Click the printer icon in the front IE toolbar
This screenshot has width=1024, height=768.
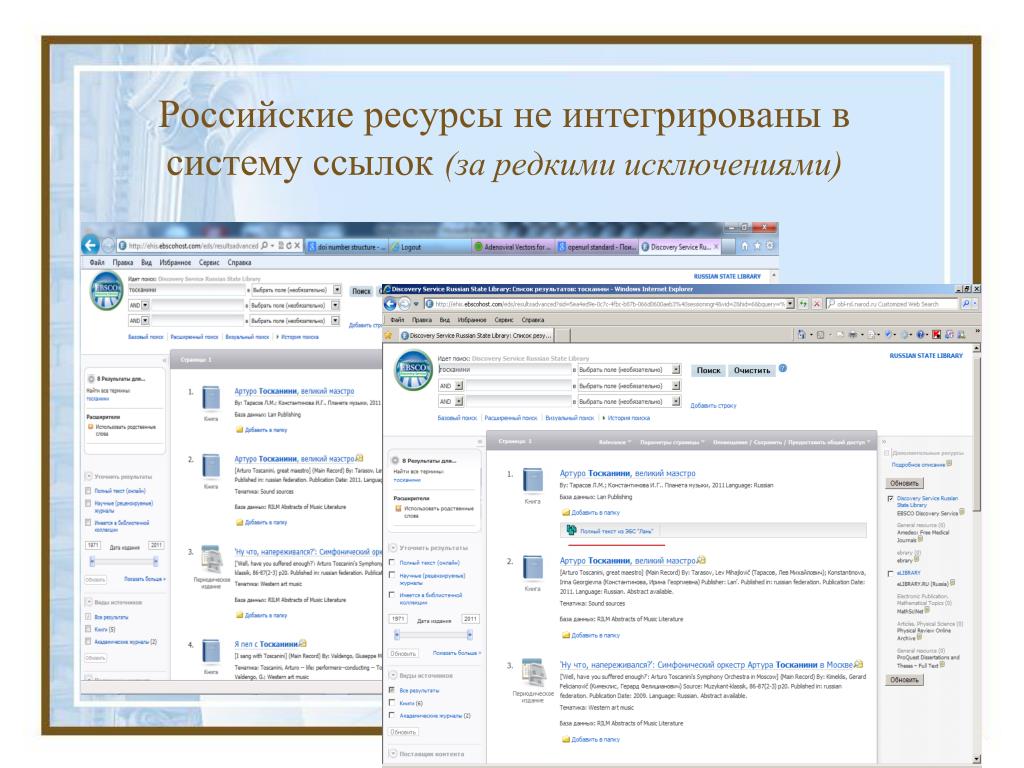click(x=853, y=335)
